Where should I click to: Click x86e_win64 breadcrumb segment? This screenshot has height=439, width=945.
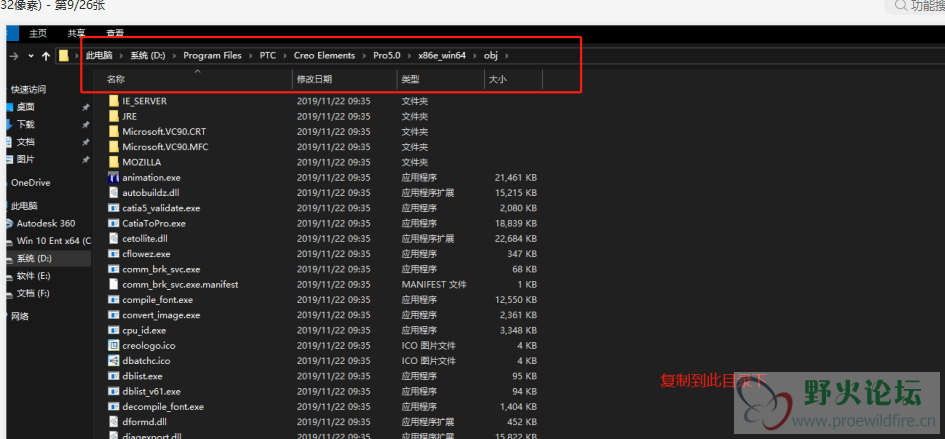coord(442,55)
